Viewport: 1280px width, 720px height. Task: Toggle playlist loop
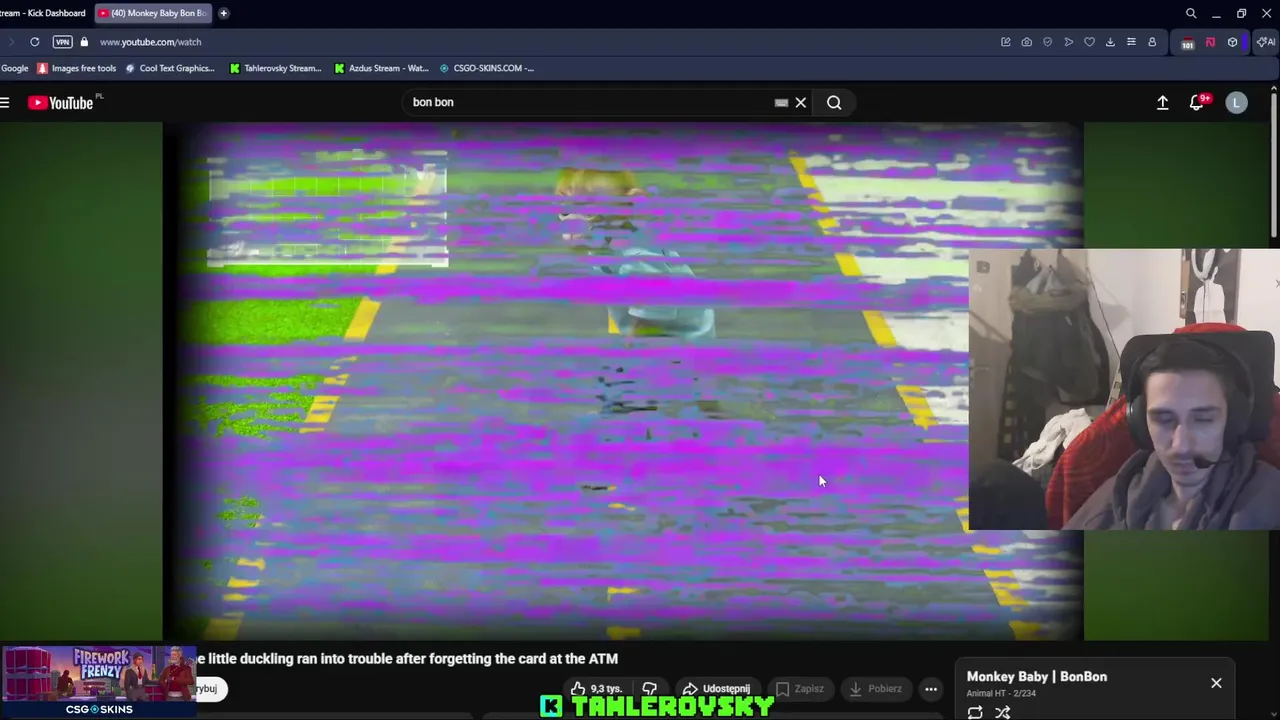tap(975, 712)
